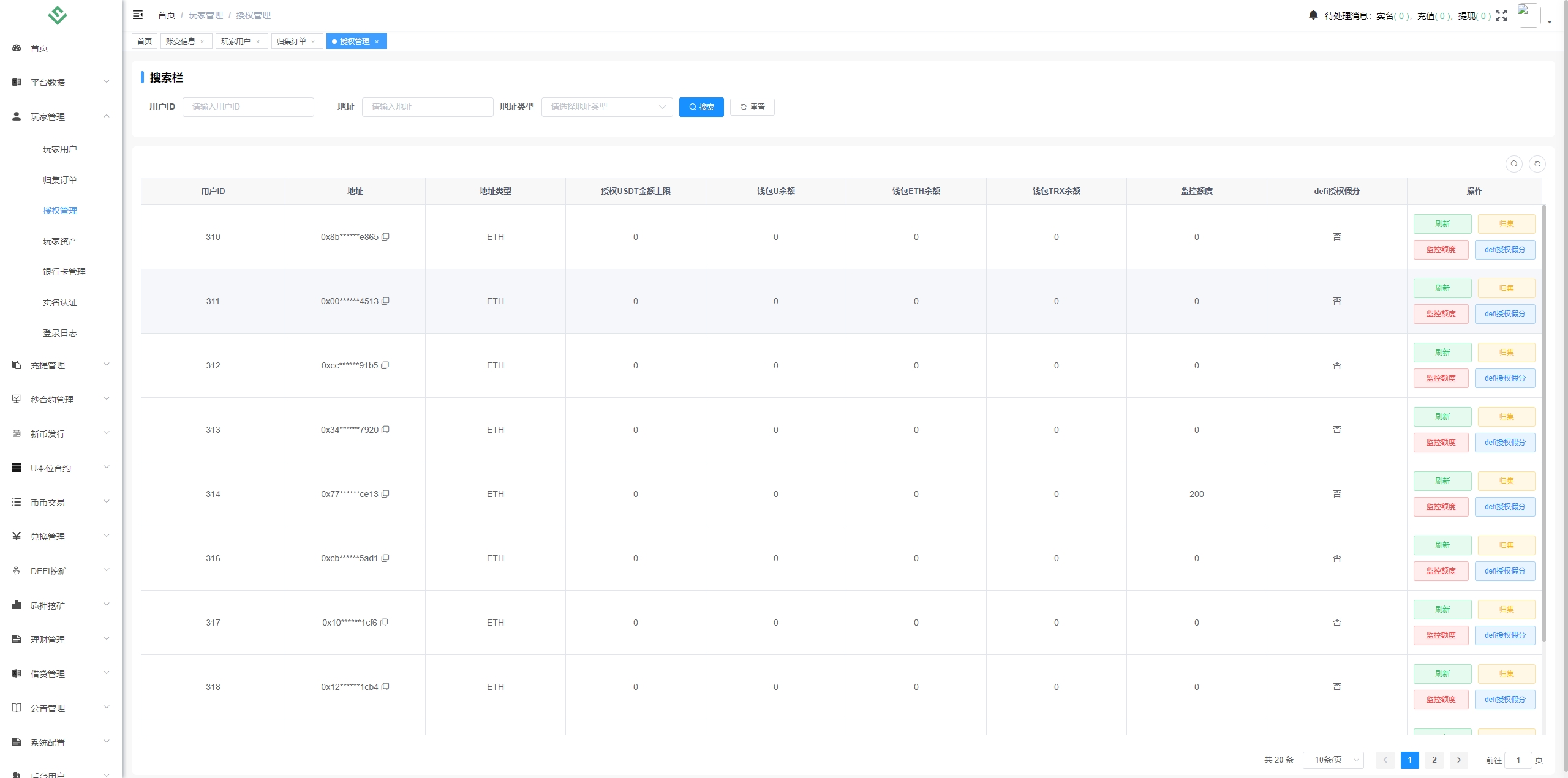Screen dimensions: 1568x778
Task: Click the 授权管理 navigation icon
Action: pos(60,210)
